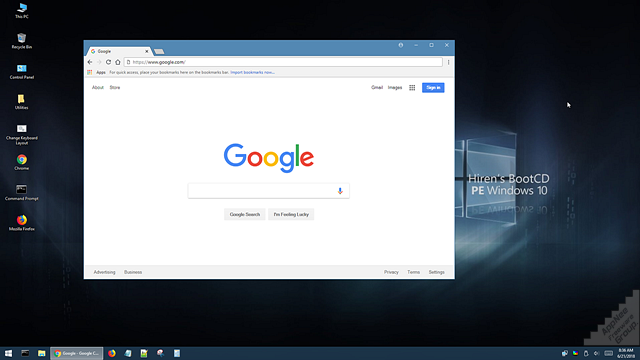Open Chrome's three-dot menu
This screenshot has height=360, width=640.
tap(448, 62)
